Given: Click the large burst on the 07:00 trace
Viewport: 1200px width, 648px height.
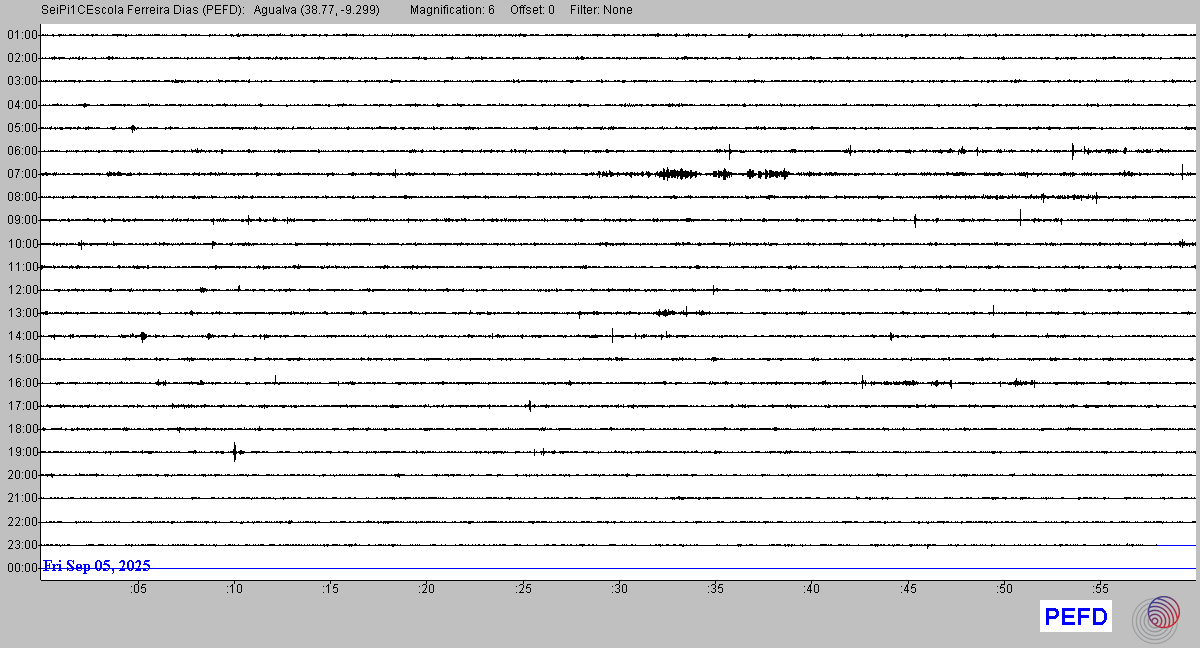Looking at the screenshot, I should 678,174.
